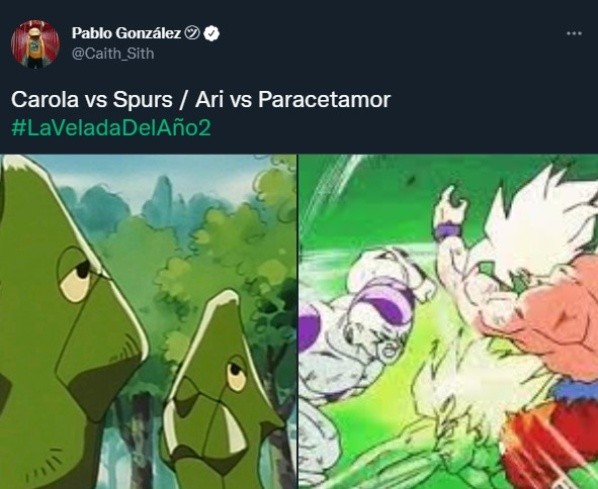Click the vertical divider between the two images
Image resolution: width=598 pixels, height=489 pixels.
click(x=297, y=322)
